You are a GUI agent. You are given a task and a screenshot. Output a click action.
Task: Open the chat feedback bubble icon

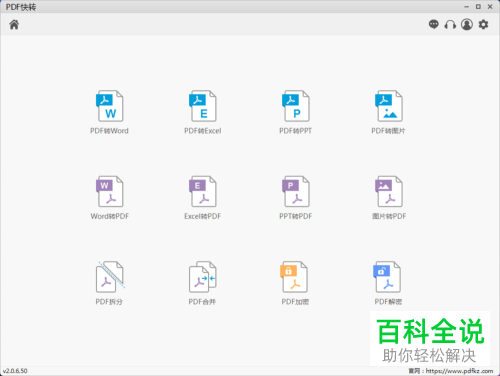(433, 24)
